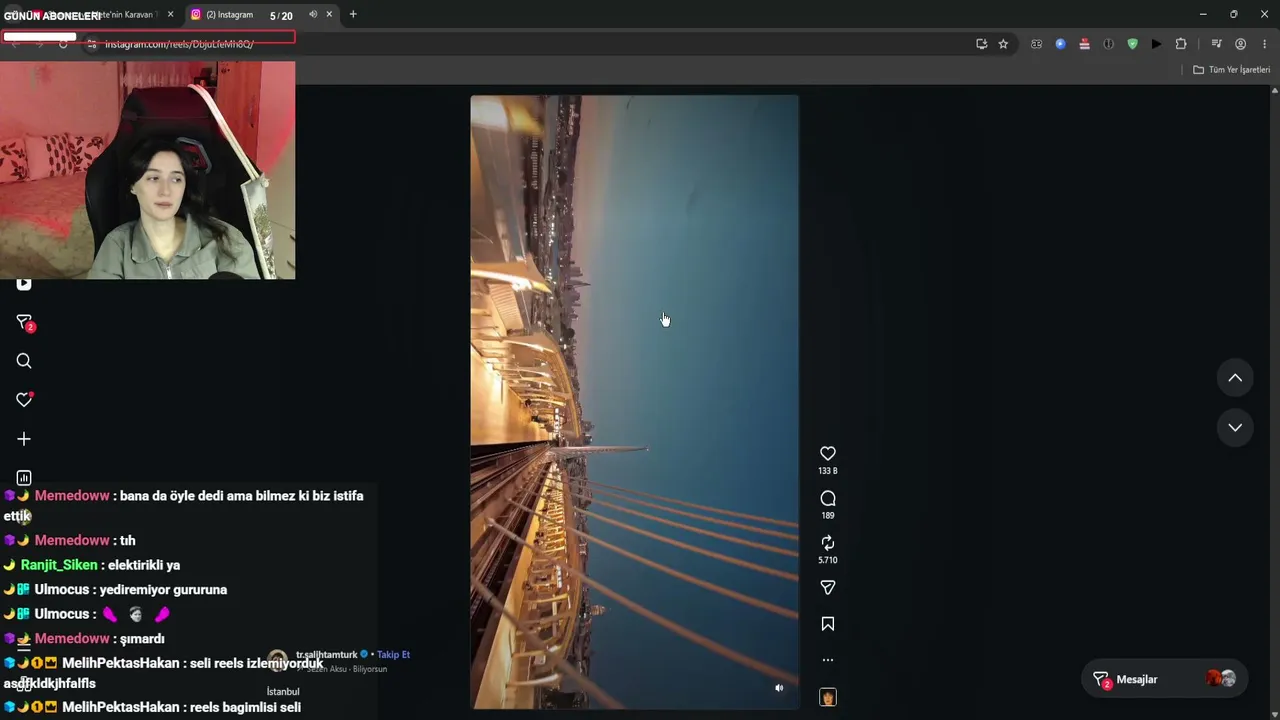Open the sidebar search magnifier icon
Screen dimensions: 1280x720
(x=24, y=361)
